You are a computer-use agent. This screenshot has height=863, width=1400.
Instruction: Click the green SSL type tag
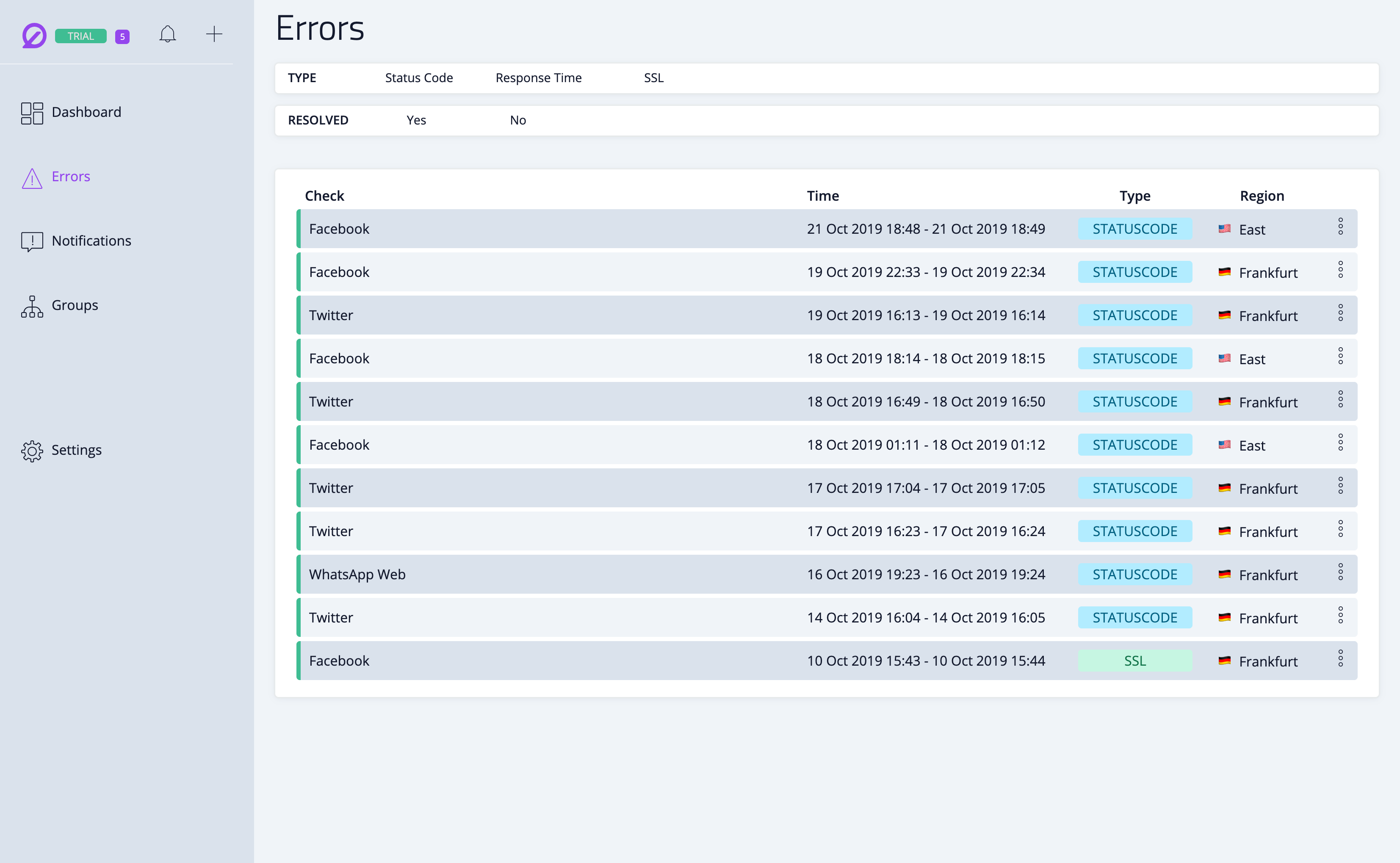point(1134,661)
